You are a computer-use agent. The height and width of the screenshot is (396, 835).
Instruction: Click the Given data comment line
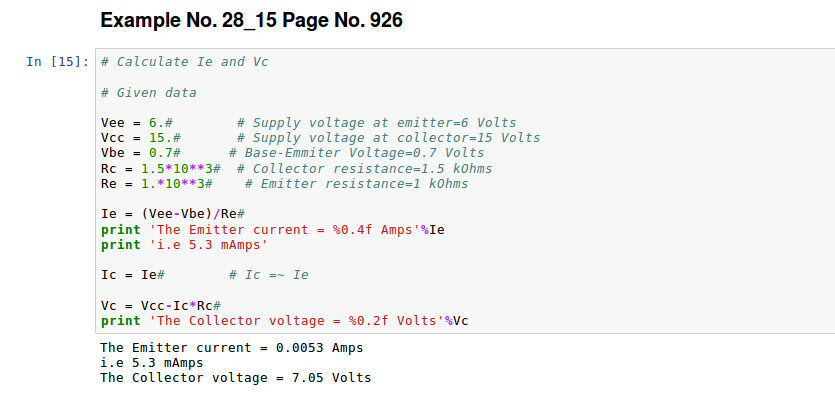pos(149,93)
